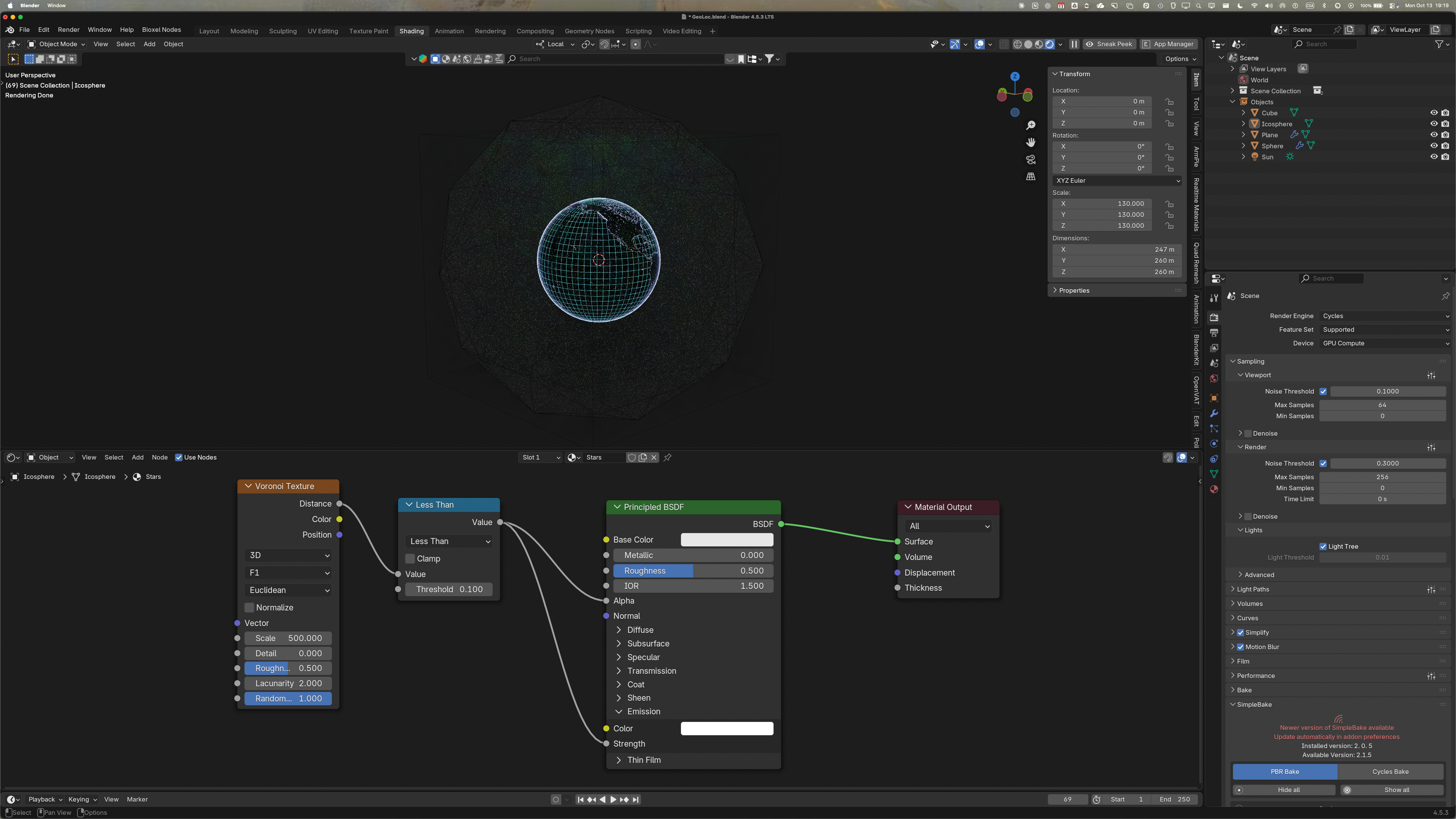1456x819 pixels.
Task: Open the outliner filter funnel menu
Action: point(1442,44)
